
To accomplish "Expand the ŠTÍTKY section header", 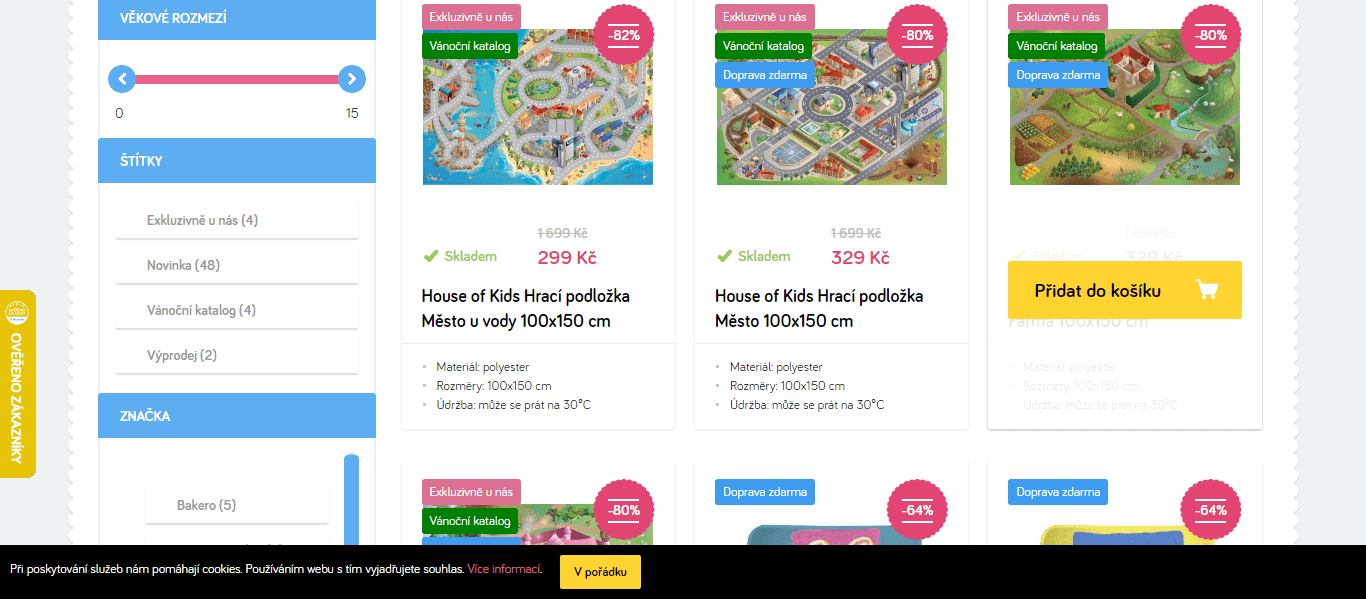I will point(237,160).
